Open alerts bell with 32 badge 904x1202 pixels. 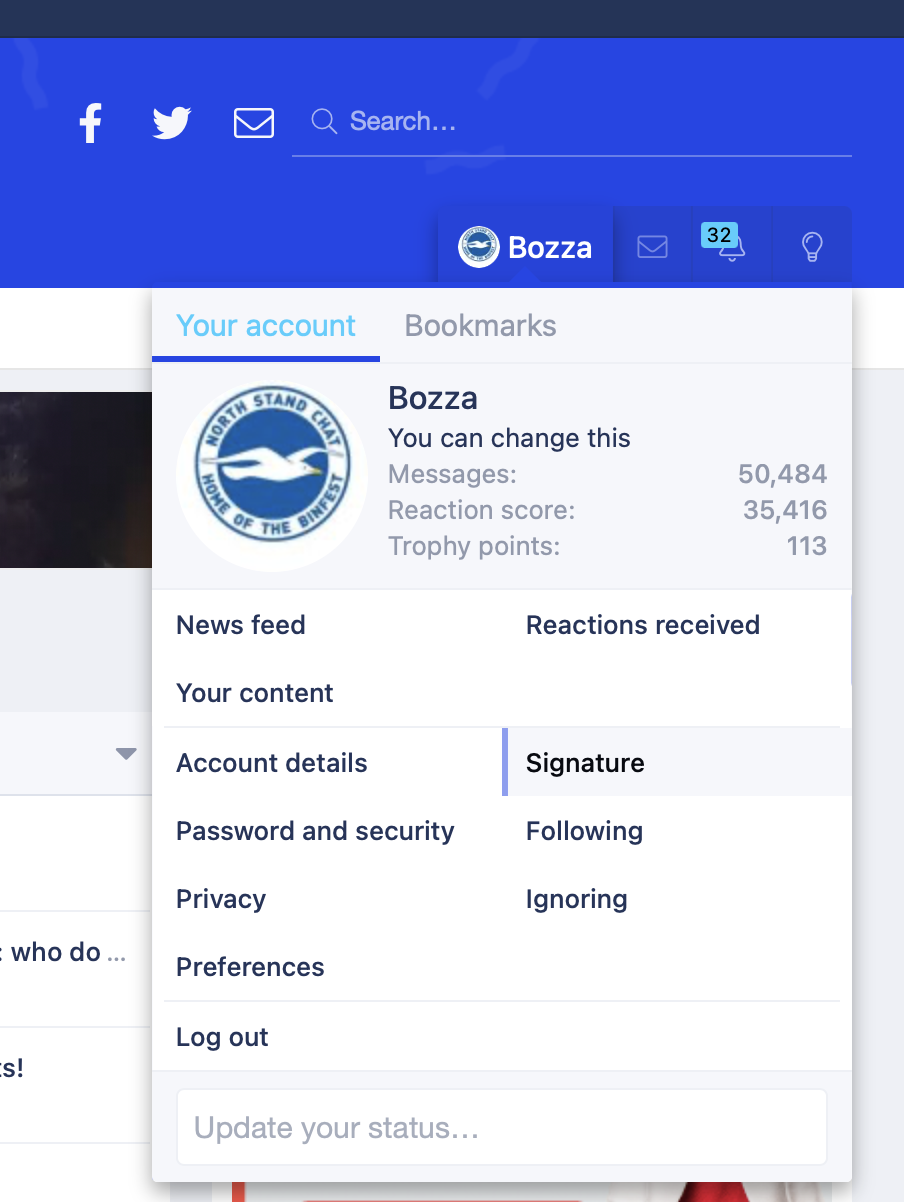coord(730,245)
